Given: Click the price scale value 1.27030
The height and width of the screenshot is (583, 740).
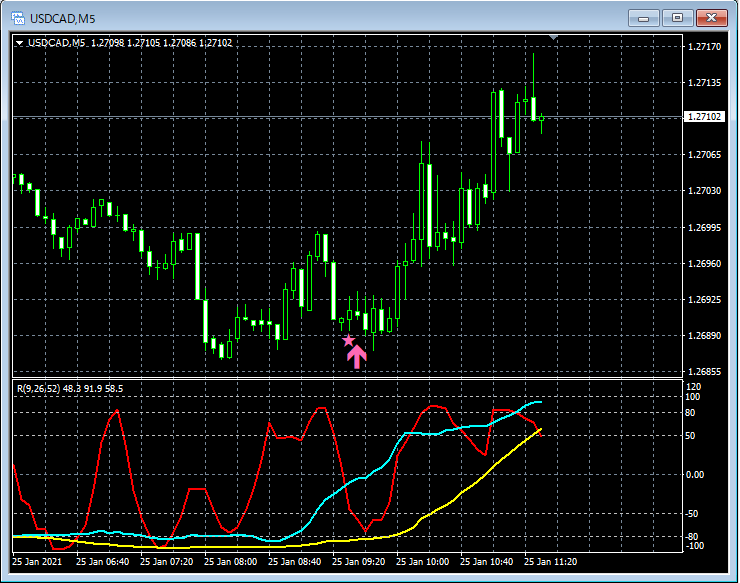Looking at the screenshot, I should pyautogui.click(x=704, y=191).
